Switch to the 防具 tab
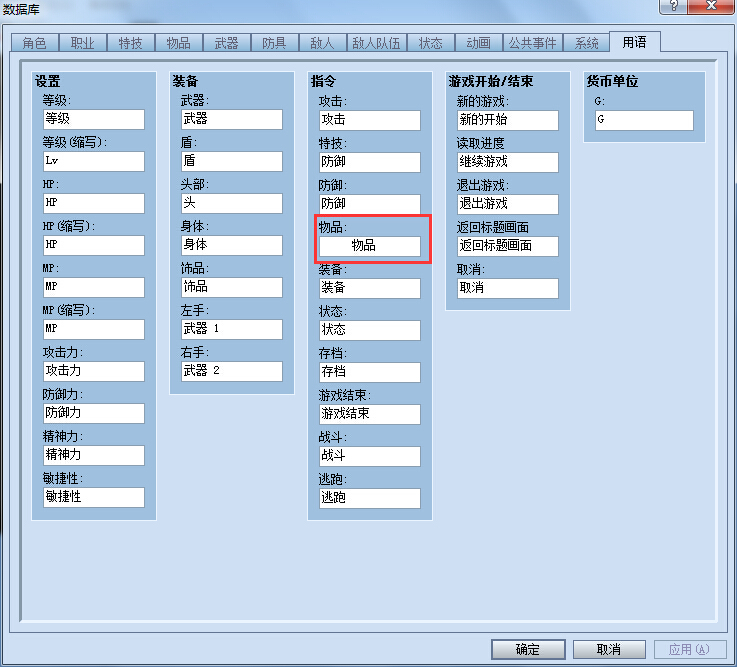Screen dimensions: 737x667 [274, 43]
